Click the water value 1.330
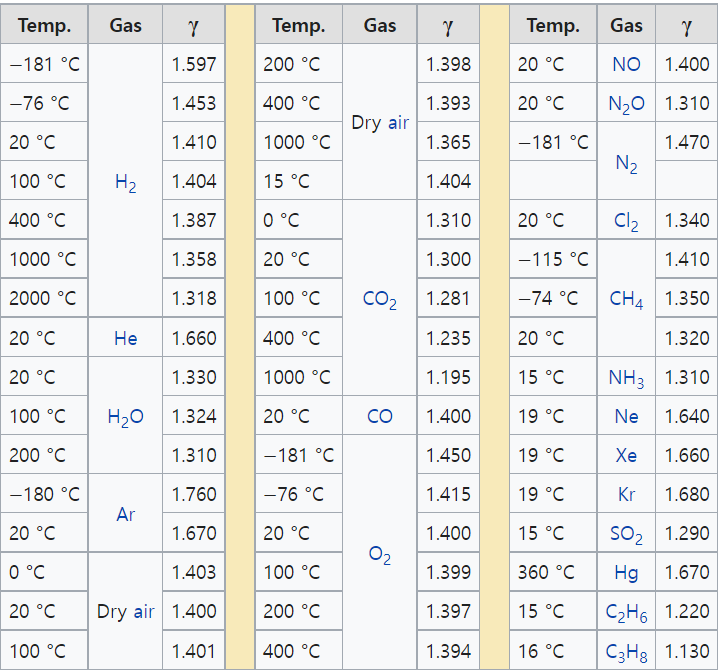 (x=194, y=377)
